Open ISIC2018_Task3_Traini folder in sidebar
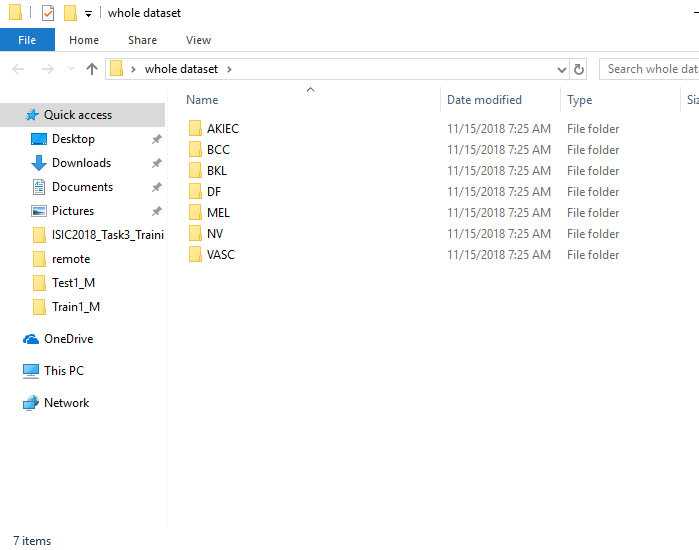 point(108,235)
